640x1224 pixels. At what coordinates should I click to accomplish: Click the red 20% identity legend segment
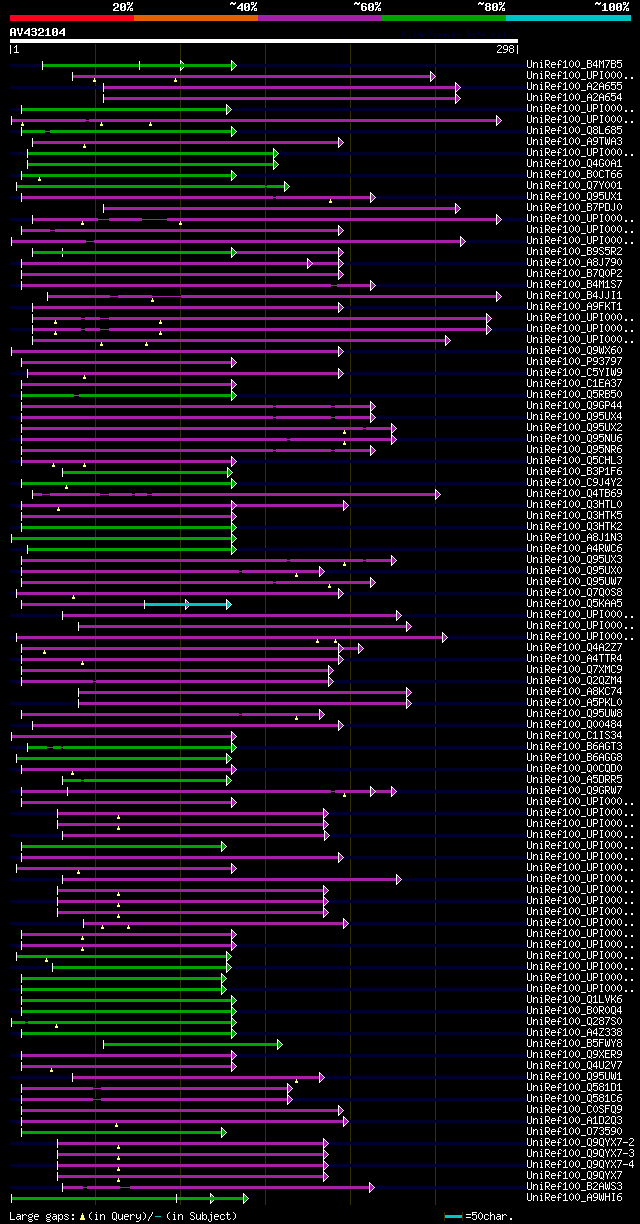tap(72, 18)
